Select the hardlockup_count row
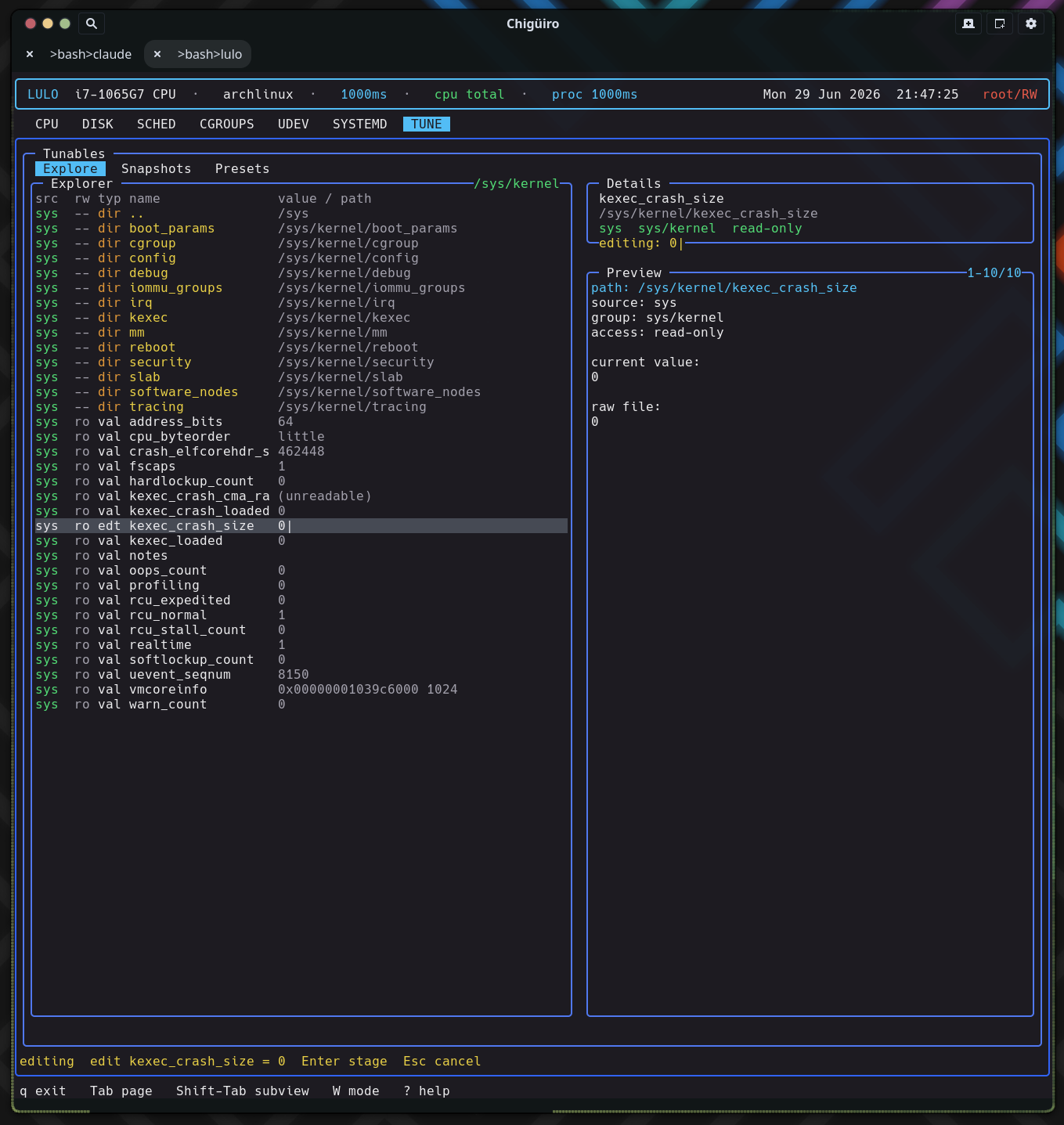The width and height of the screenshot is (1064, 1125). click(301, 481)
